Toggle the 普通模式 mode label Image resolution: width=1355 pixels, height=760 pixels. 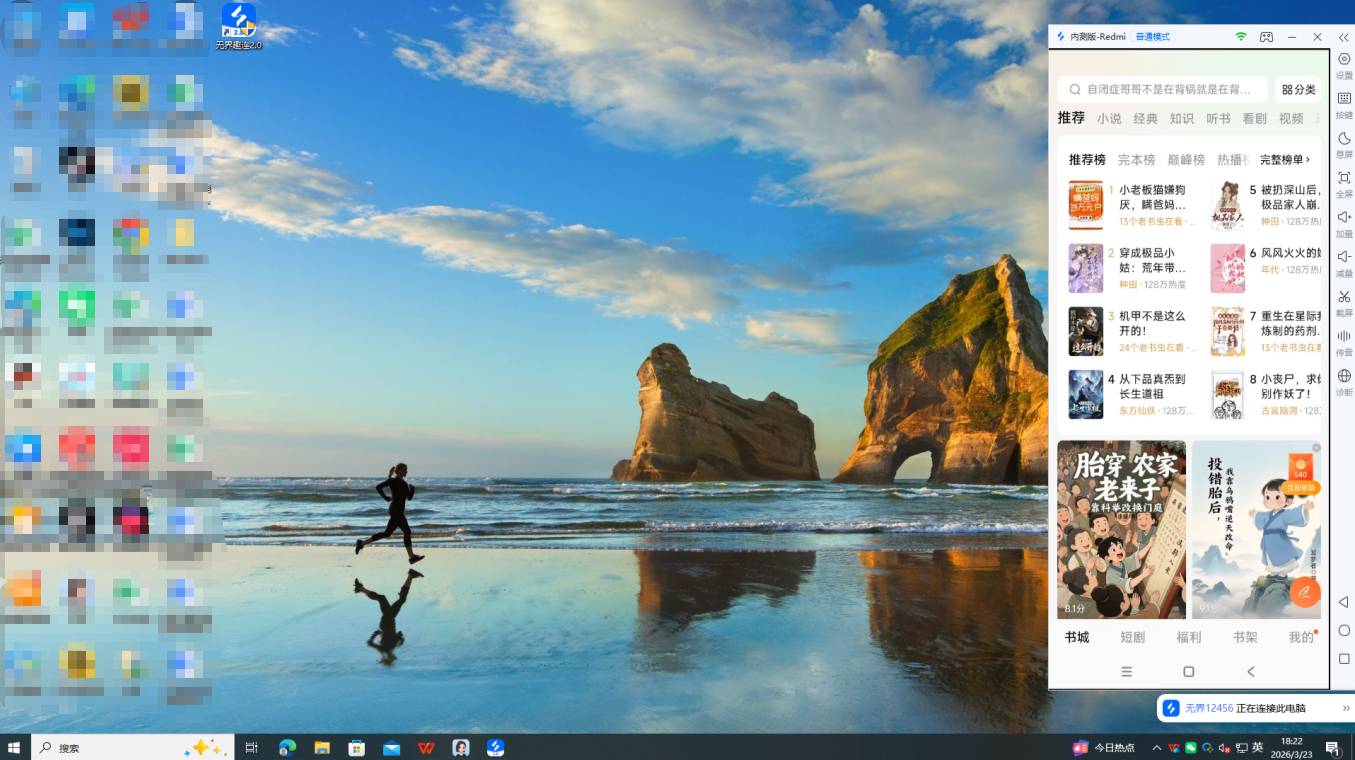1152,37
